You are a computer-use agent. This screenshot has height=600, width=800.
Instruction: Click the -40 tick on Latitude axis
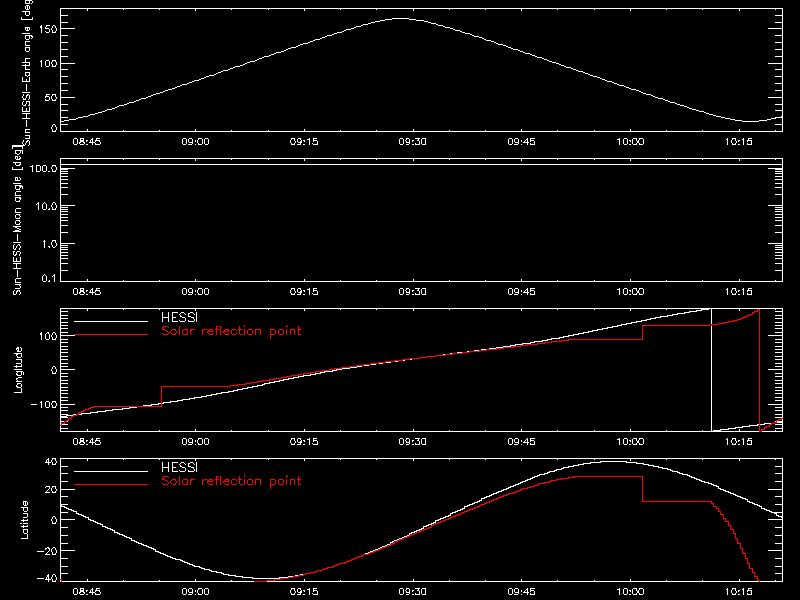[x=47, y=579]
